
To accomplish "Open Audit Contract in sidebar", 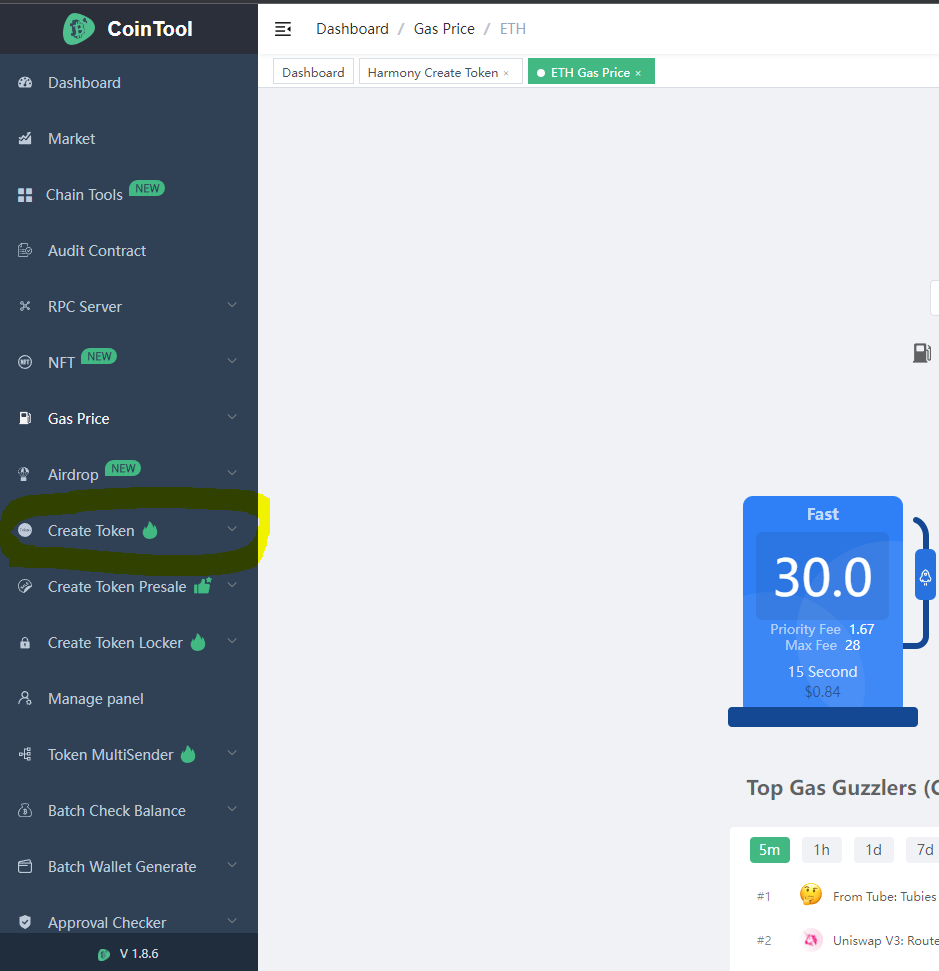I will click(x=129, y=250).
